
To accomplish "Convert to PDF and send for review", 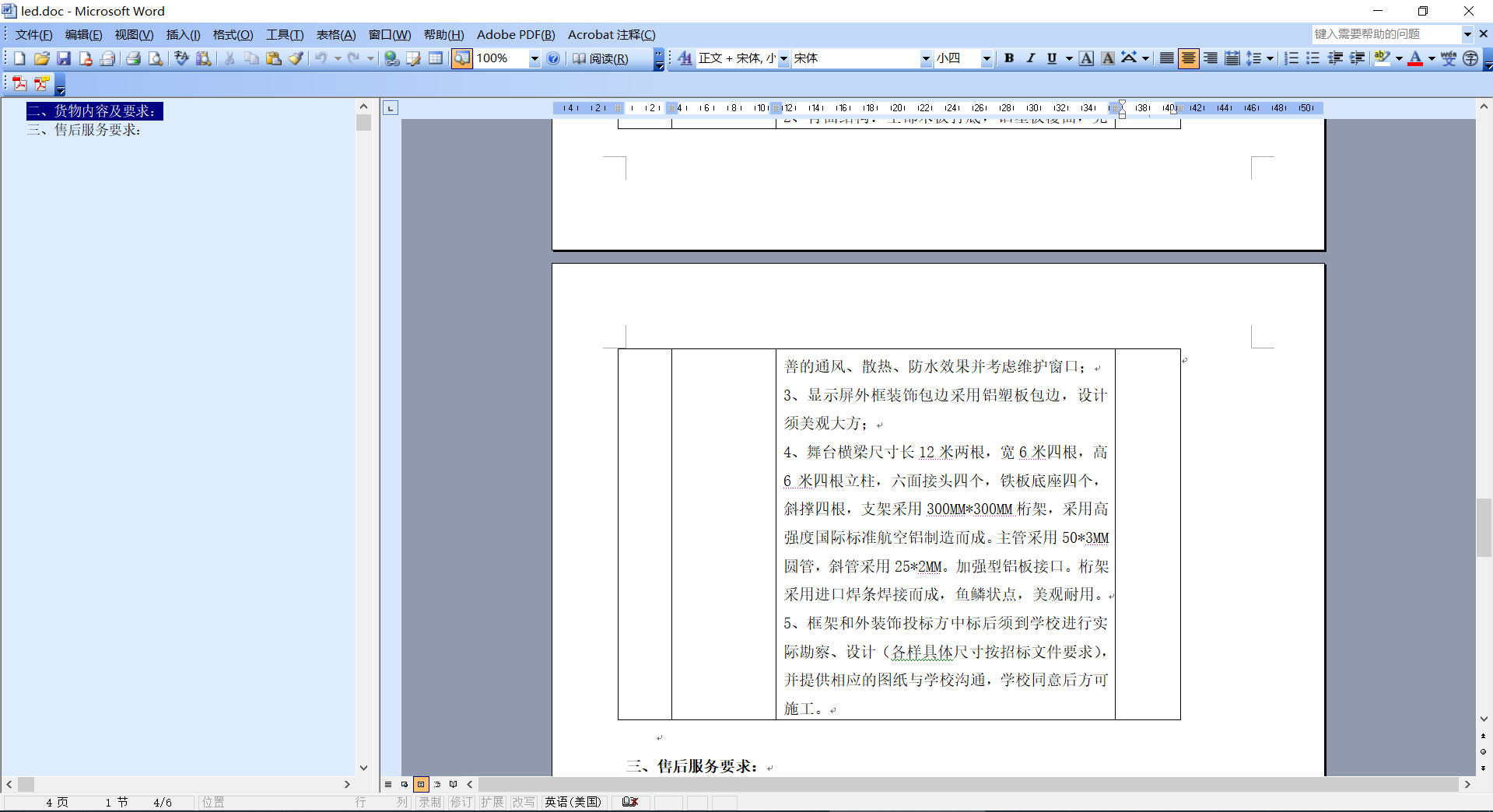I will point(41,84).
